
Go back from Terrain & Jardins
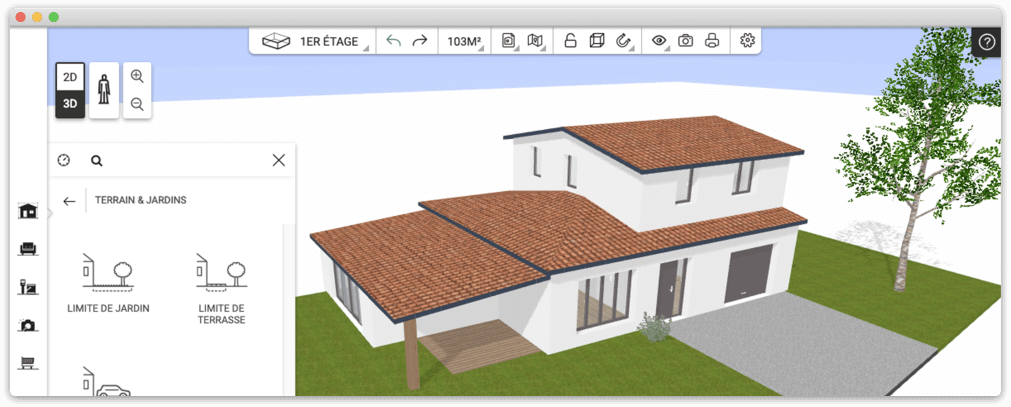tap(69, 201)
